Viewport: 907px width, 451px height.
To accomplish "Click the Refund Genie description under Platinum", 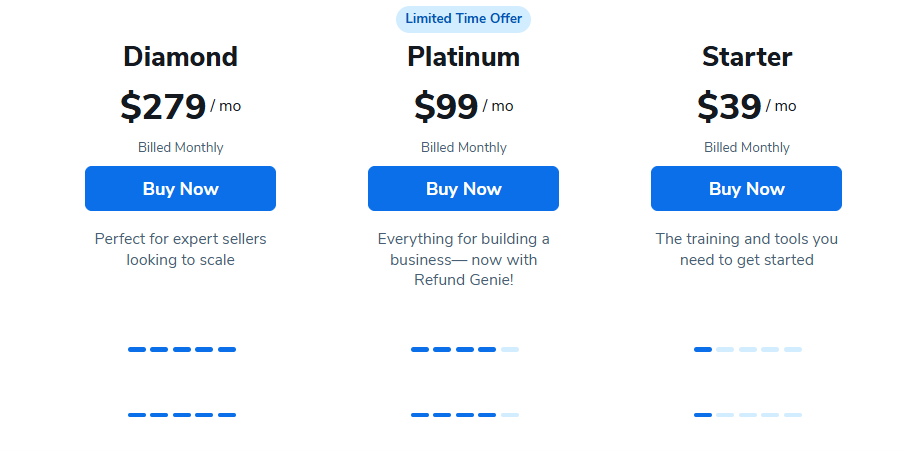I will click(463, 260).
